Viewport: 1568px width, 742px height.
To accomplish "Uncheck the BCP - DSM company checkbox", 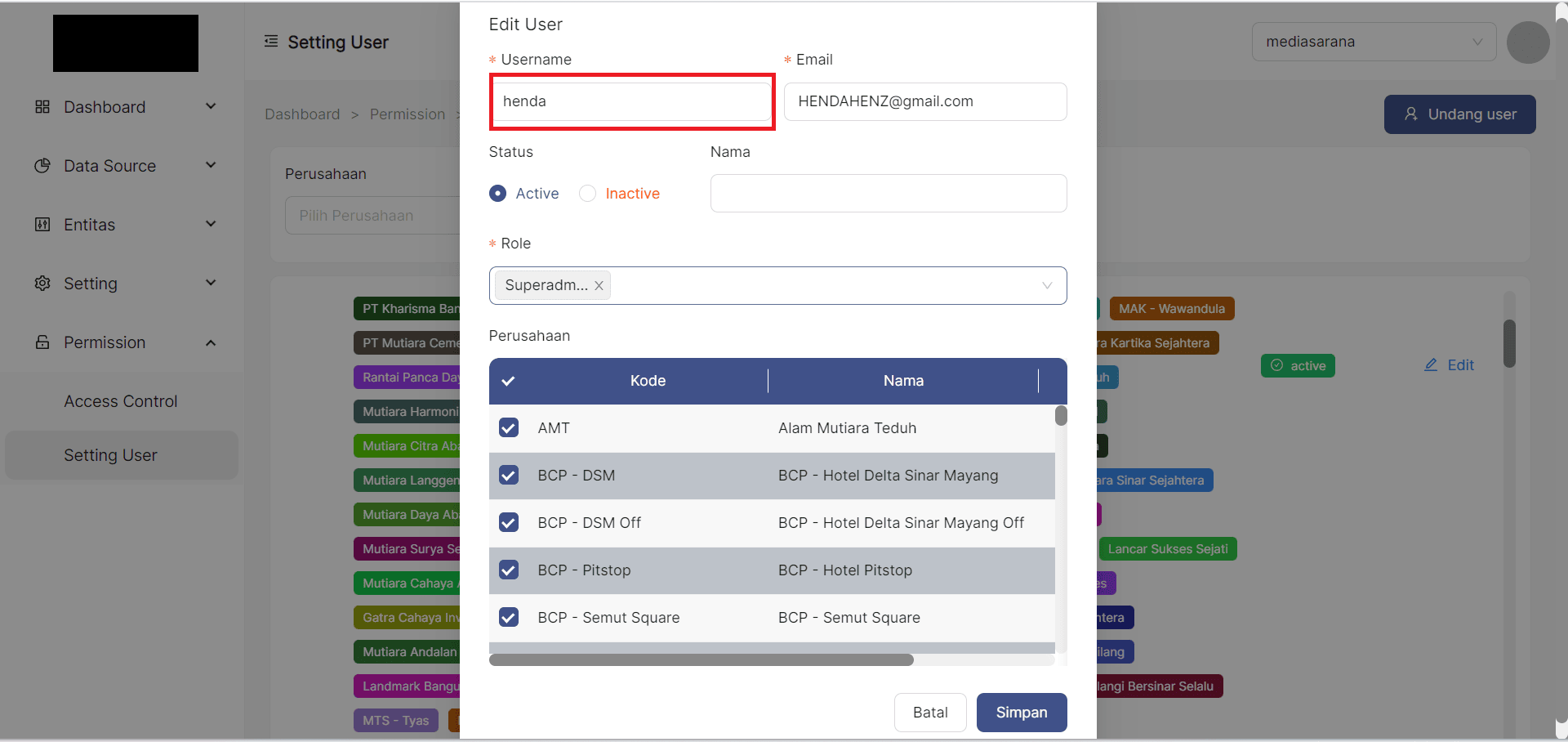I will (x=509, y=475).
